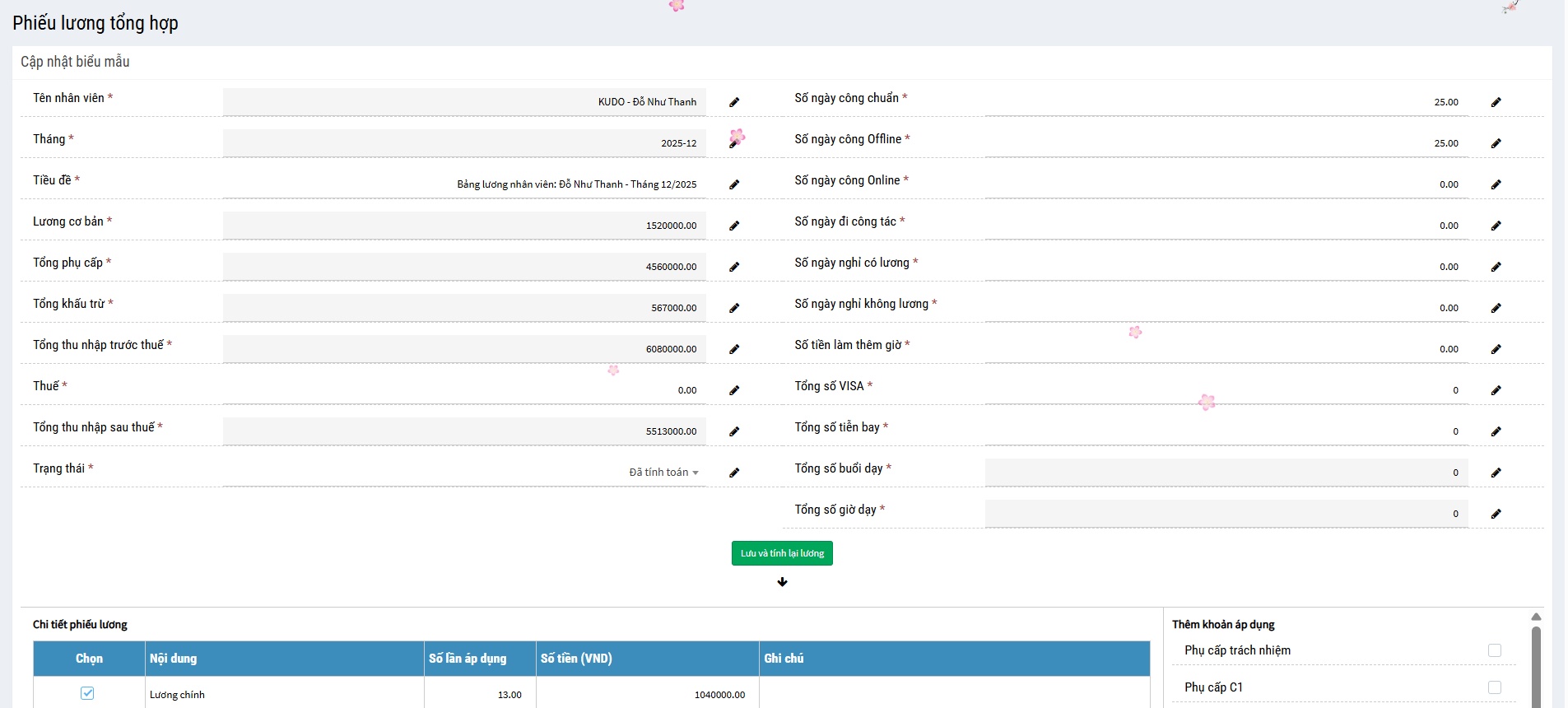Click pencil icon beside Tên nhân viên

(734, 102)
